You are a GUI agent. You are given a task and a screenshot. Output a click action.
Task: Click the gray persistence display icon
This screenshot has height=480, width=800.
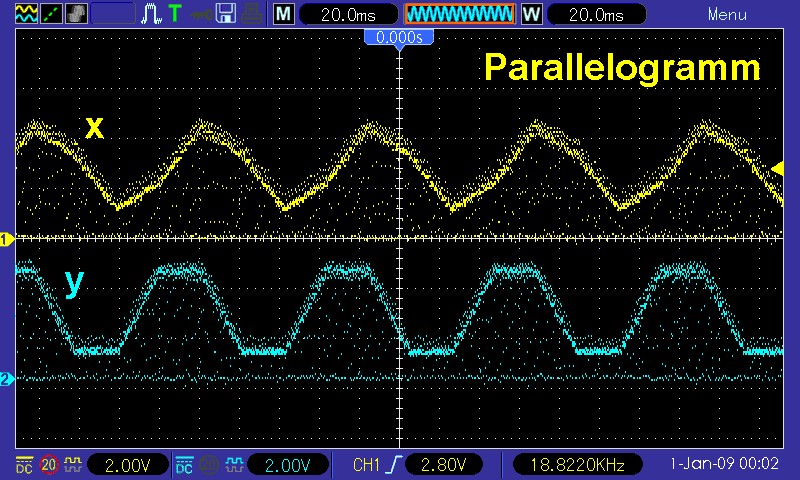coord(76,14)
